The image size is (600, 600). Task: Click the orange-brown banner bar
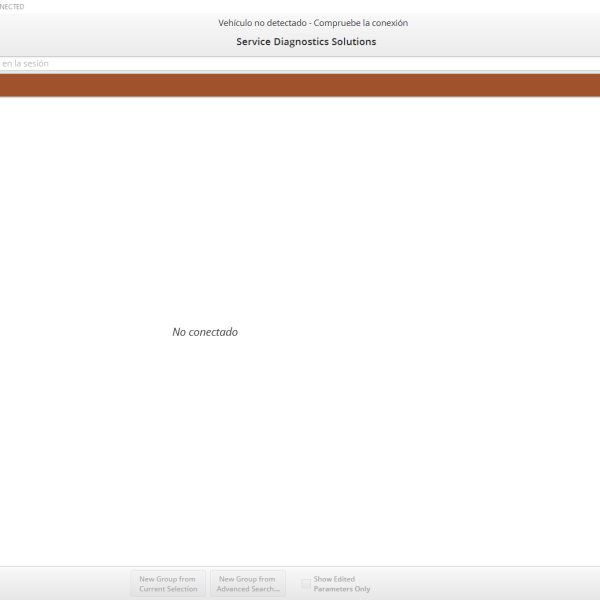[300, 85]
